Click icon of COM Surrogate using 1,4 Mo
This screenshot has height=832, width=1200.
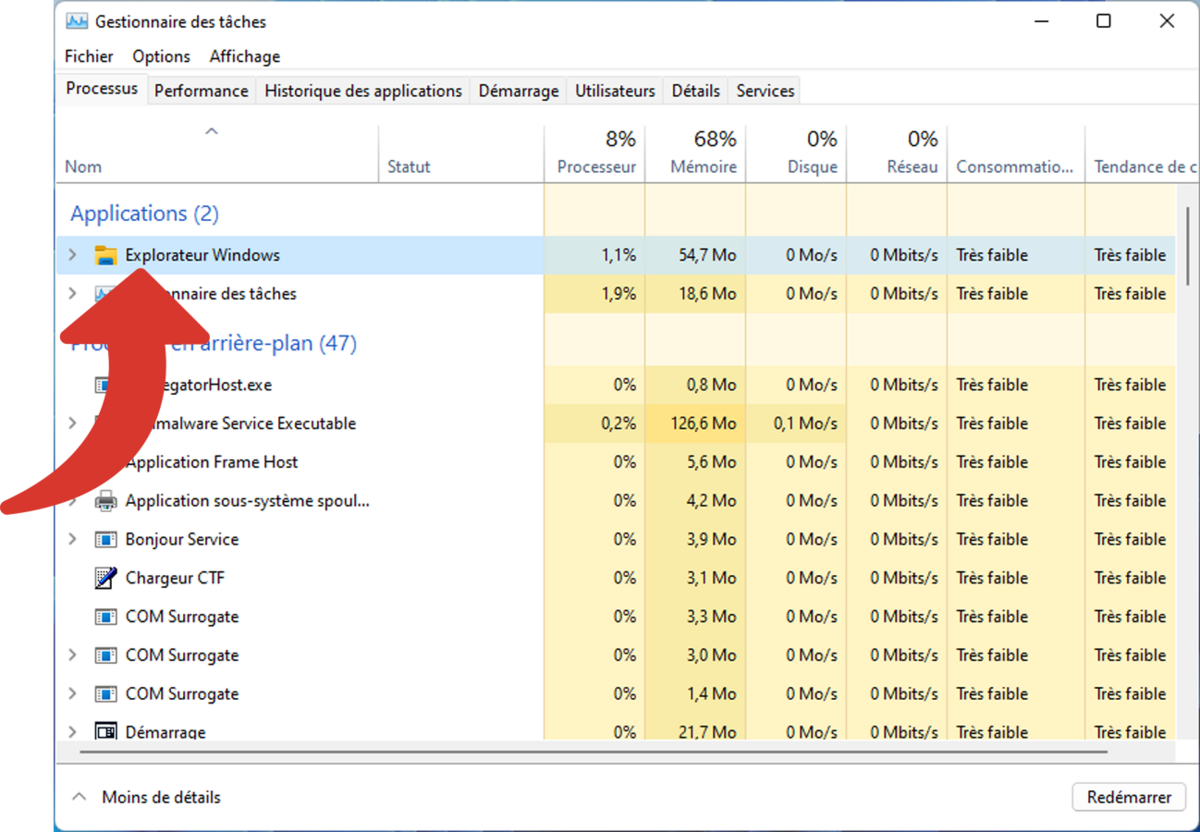tap(105, 694)
